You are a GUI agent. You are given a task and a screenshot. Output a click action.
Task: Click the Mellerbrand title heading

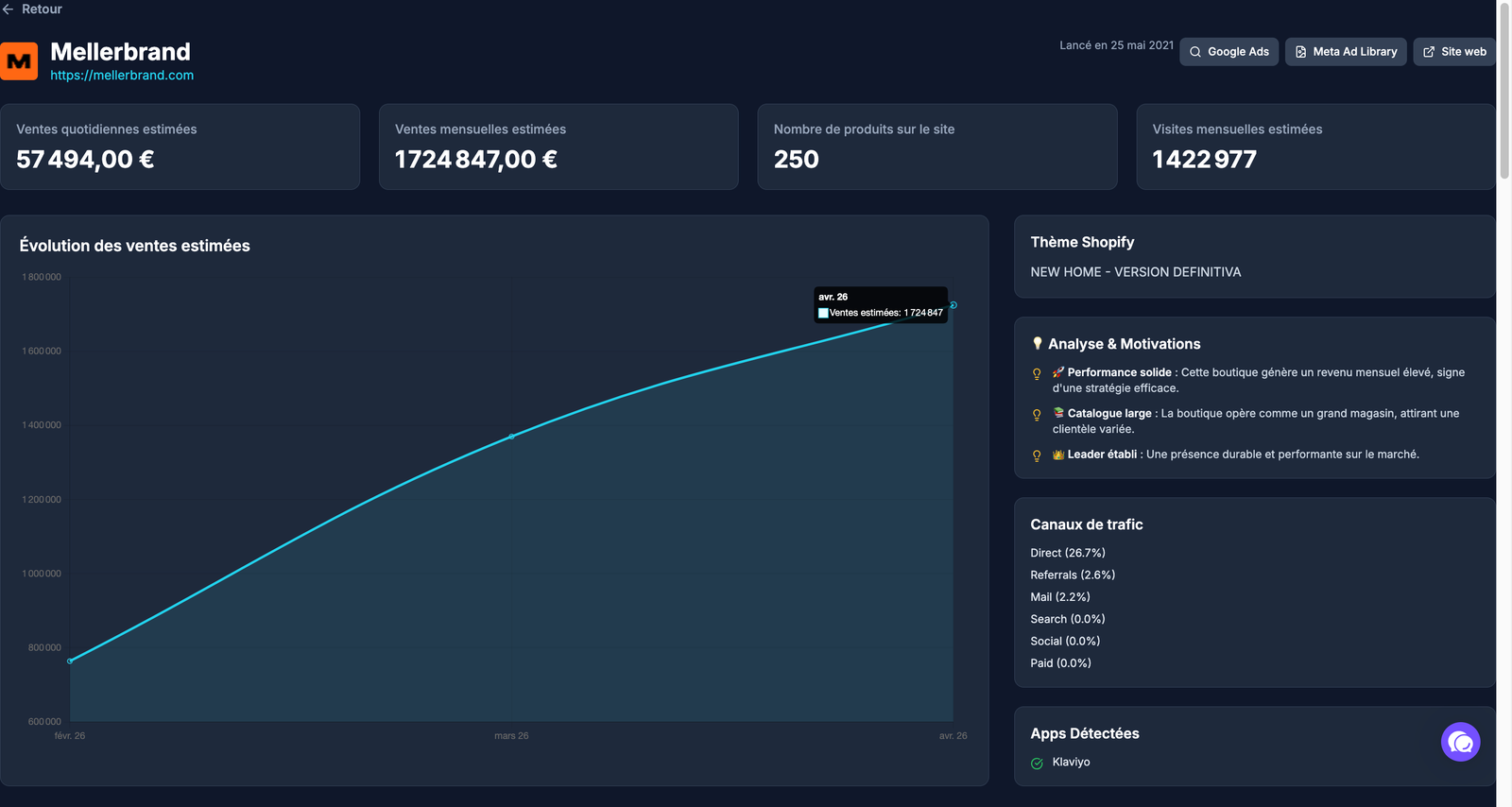[x=120, y=52]
